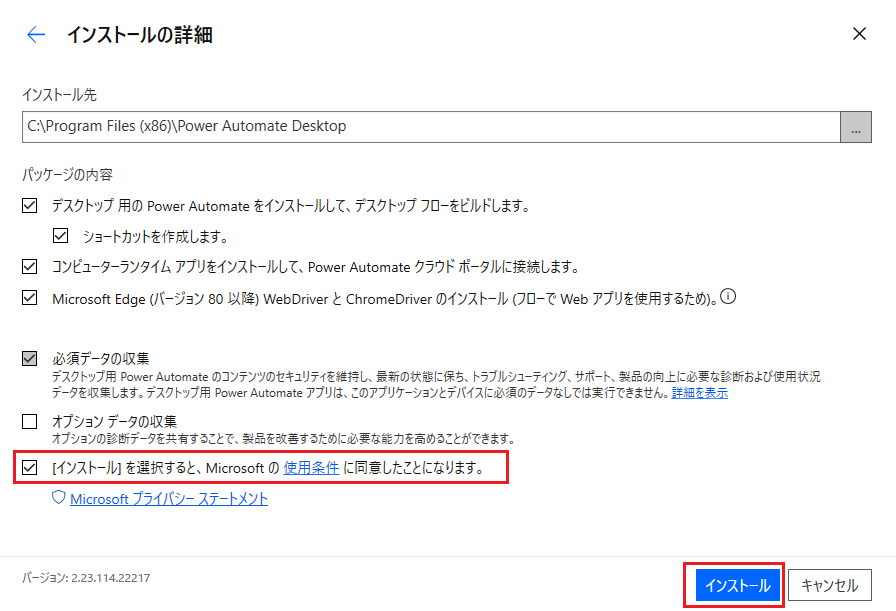896x611 pixels.
Task: Click the パッケージの内容 label
Action: click(67, 174)
